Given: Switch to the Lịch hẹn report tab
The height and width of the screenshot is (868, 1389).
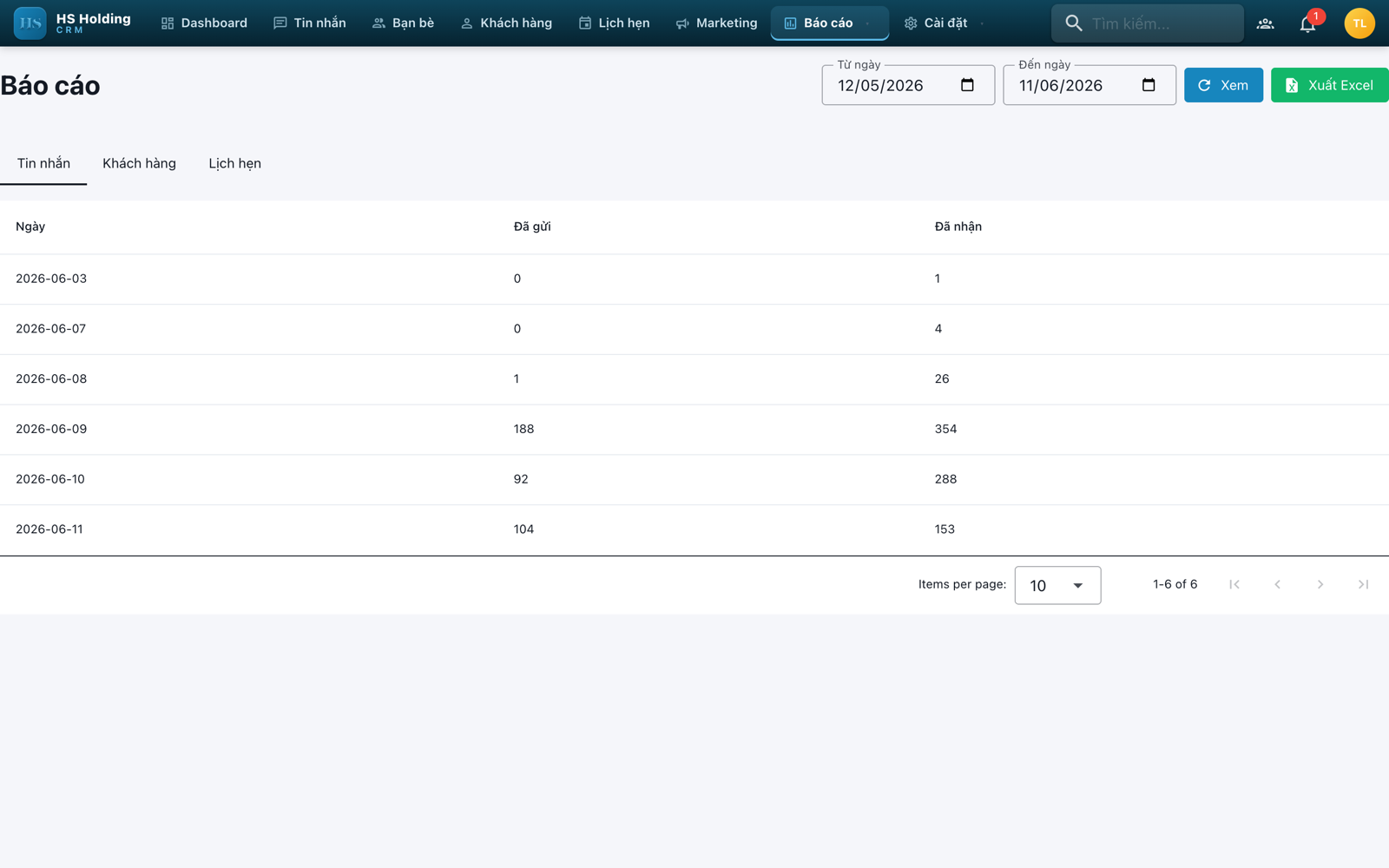Looking at the screenshot, I should [234, 163].
